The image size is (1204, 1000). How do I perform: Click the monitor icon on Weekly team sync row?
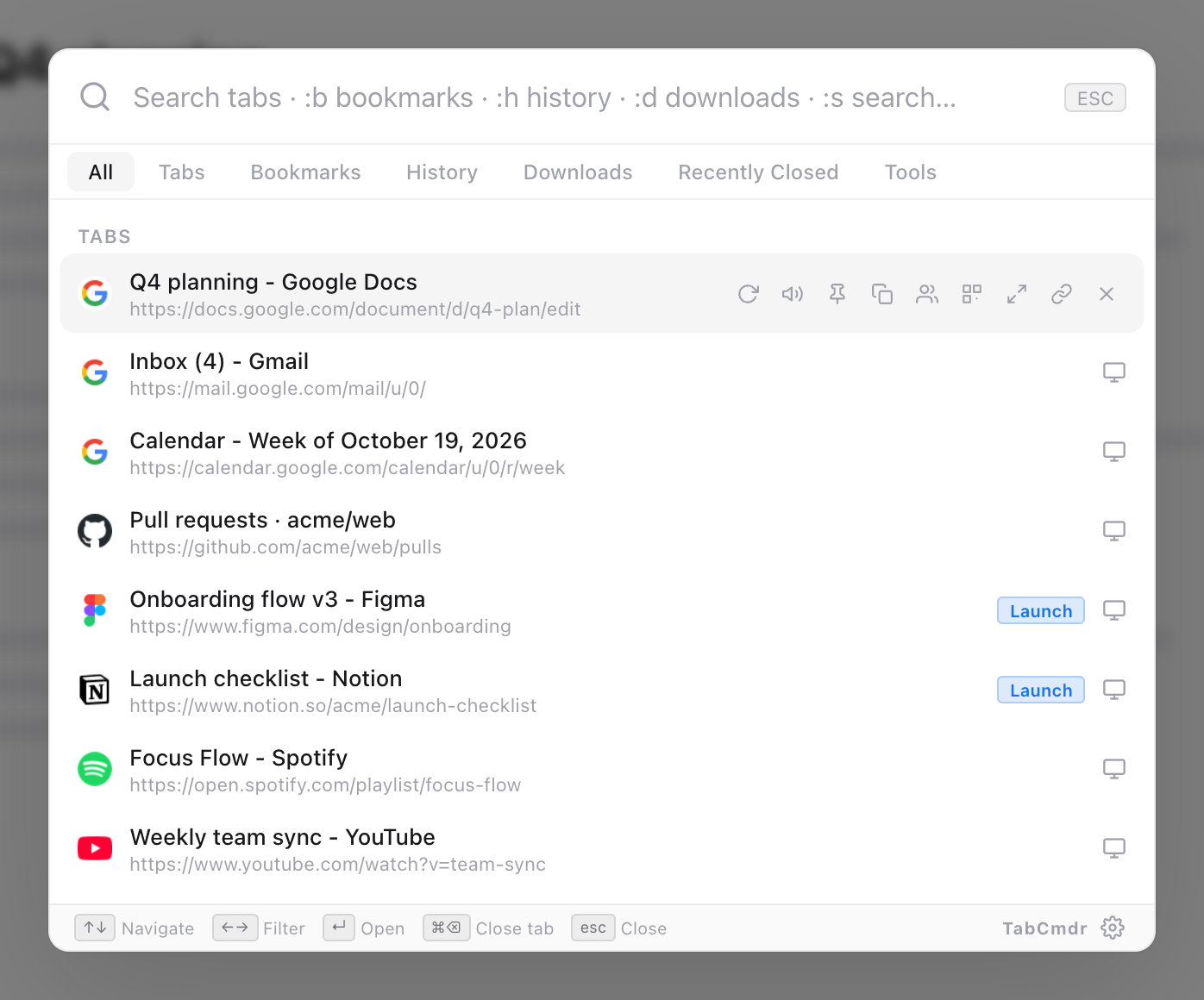pyautogui.click(x=1114, y=848)
